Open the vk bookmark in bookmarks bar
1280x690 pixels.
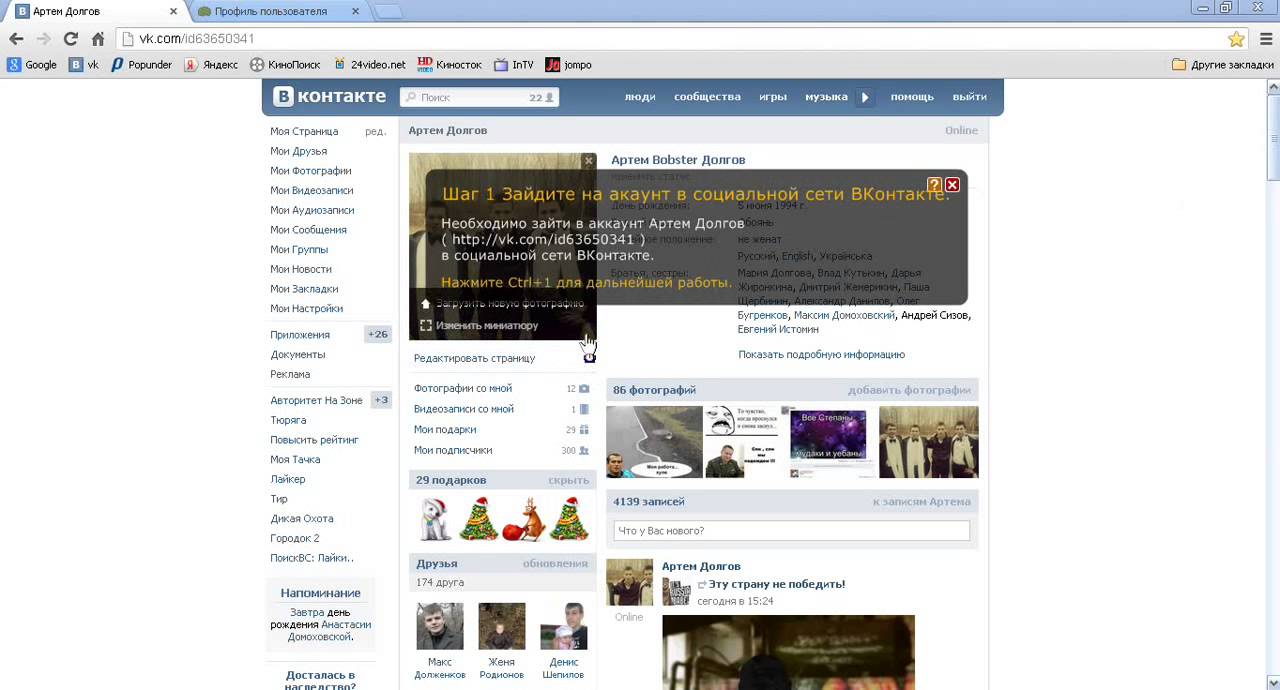tap(84, 65)
